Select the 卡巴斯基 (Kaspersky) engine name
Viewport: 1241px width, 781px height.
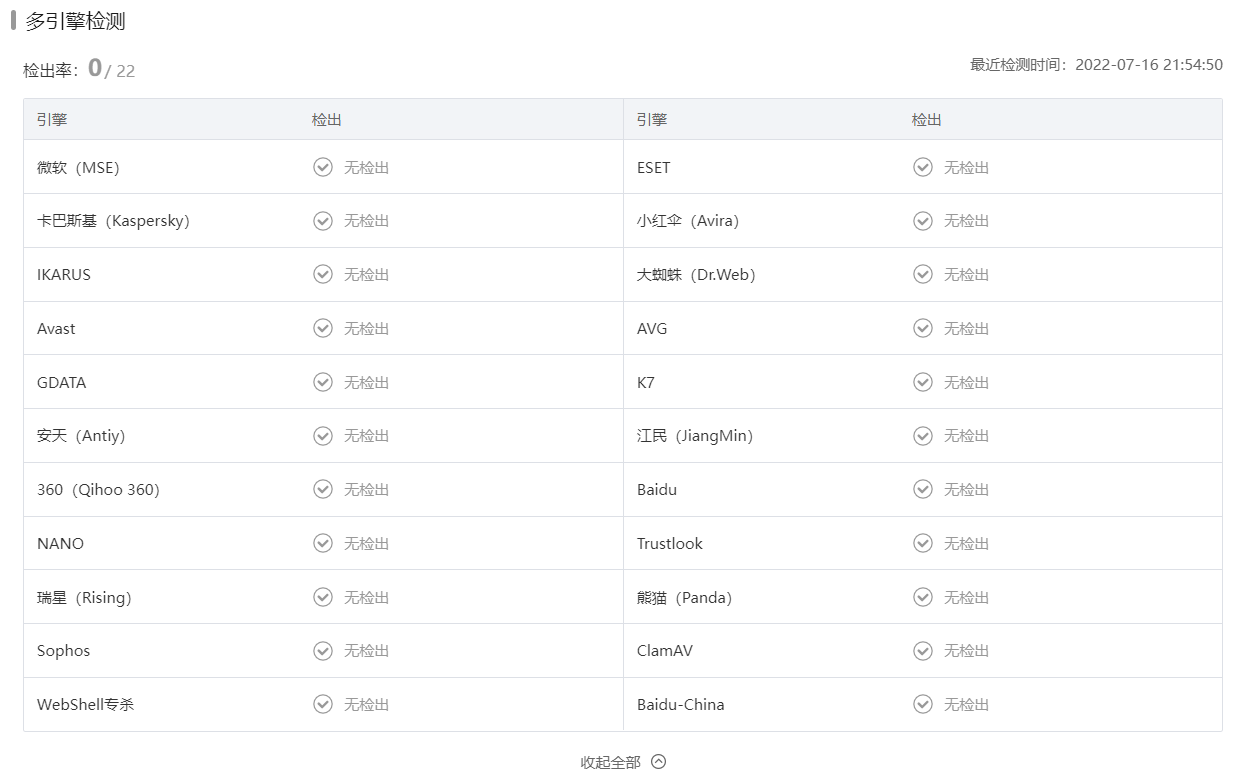[113, 221]
